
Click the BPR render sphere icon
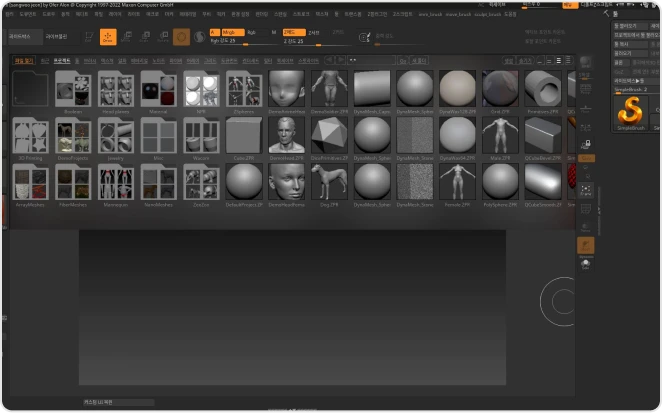click(586, 62)
